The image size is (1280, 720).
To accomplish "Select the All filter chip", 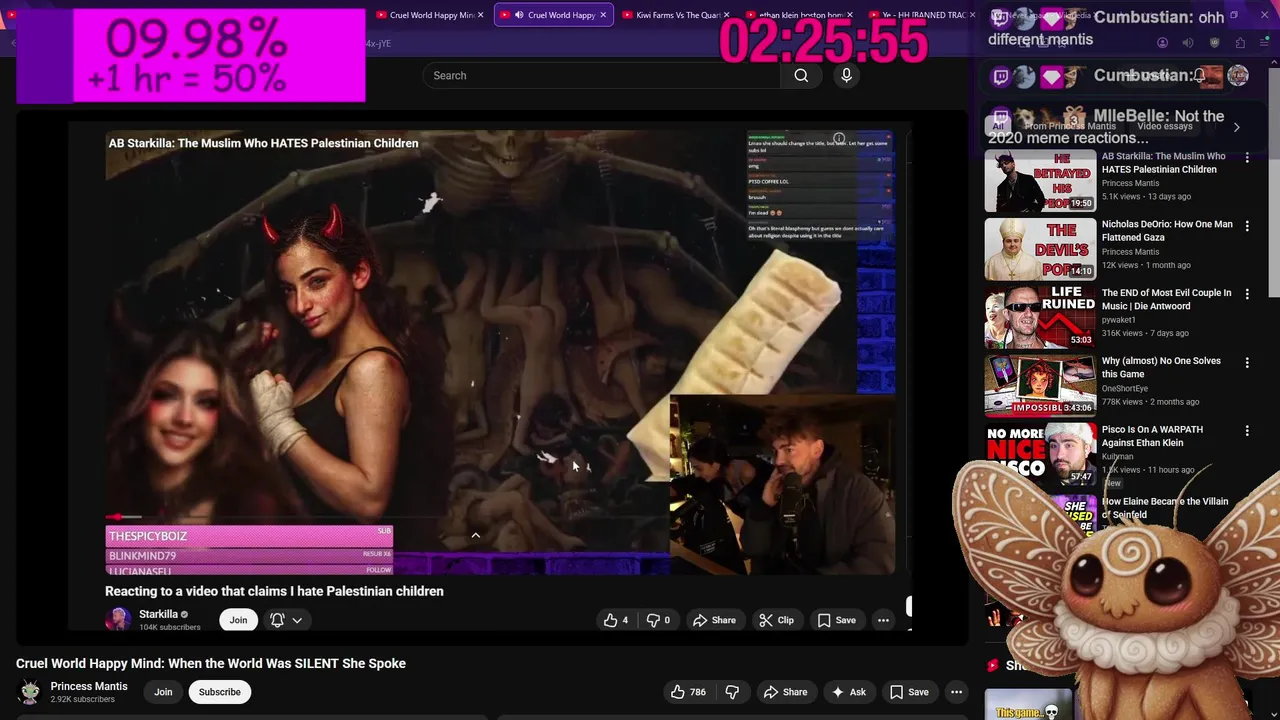I will coord(997,127).
